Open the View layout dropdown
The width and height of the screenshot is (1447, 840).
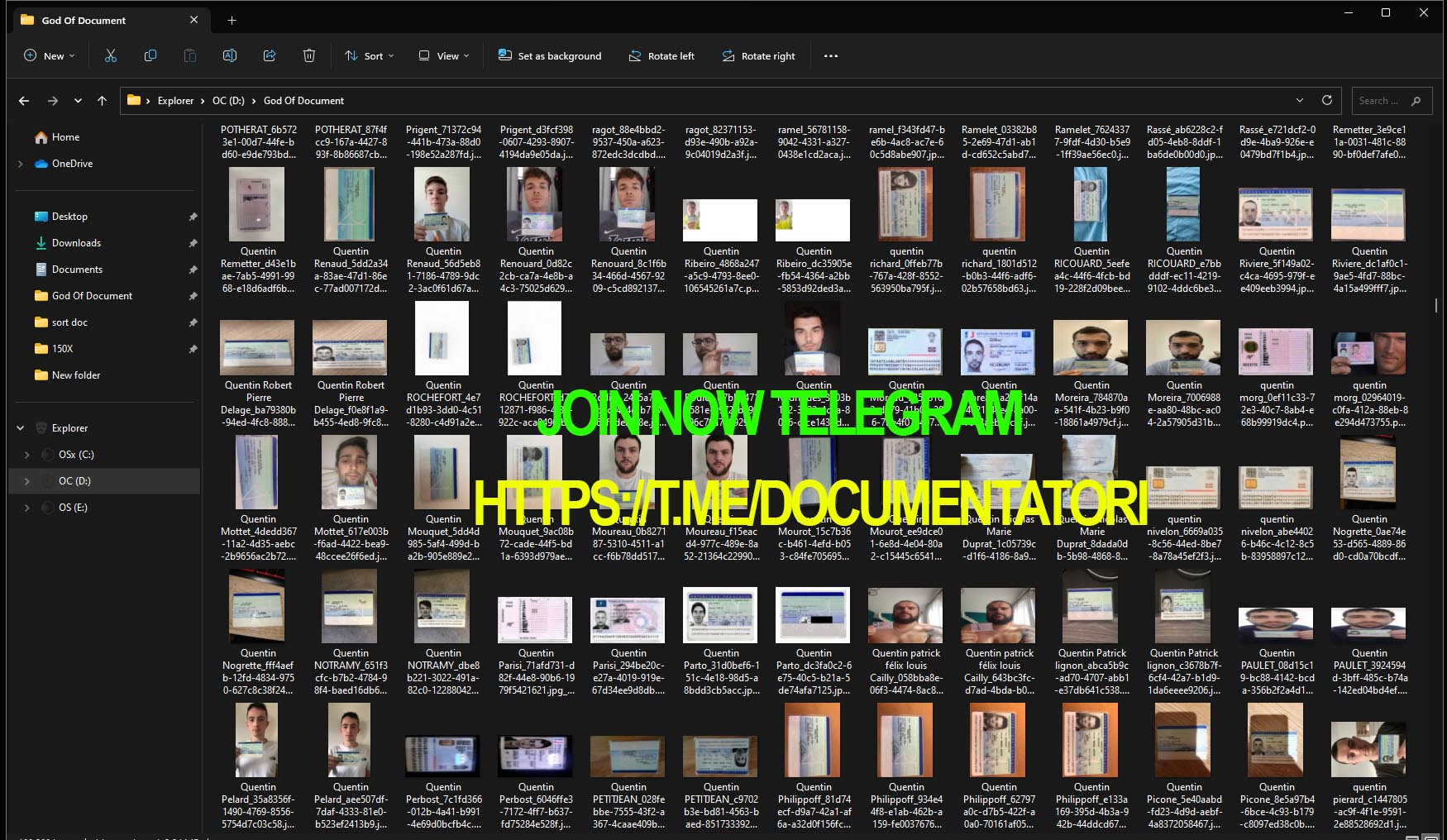point(444,56)
